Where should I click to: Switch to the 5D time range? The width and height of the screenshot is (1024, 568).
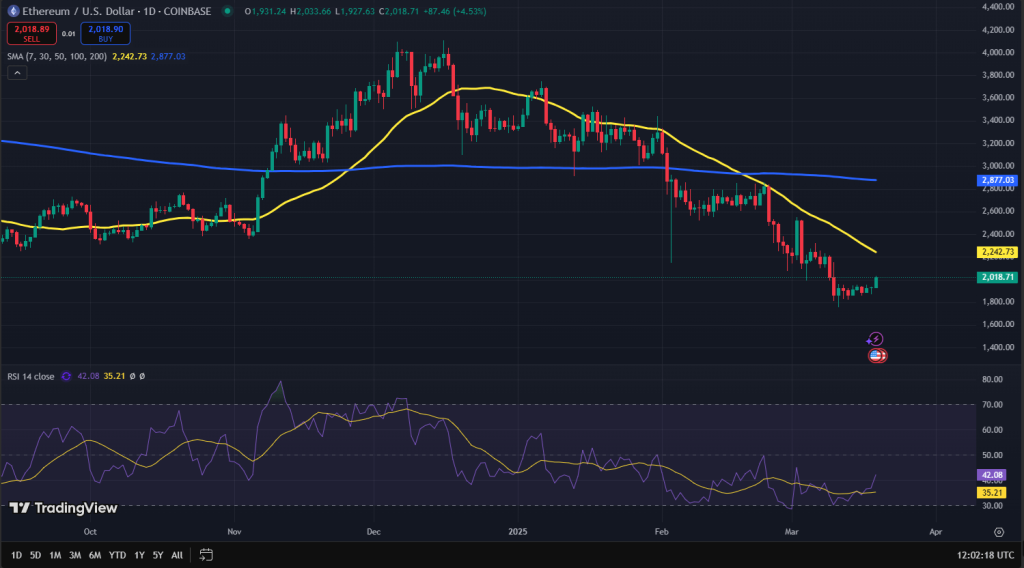[x=35, y=555]
